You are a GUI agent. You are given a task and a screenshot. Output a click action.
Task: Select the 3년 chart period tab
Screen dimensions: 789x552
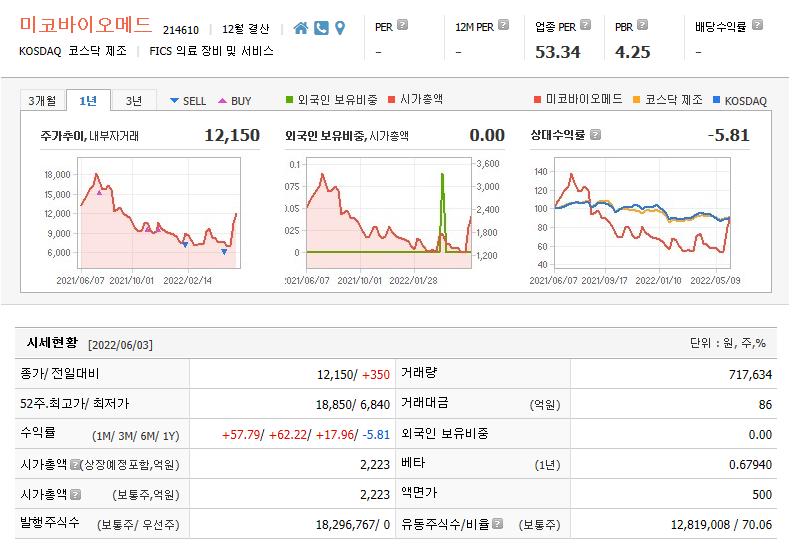[134, 101]
